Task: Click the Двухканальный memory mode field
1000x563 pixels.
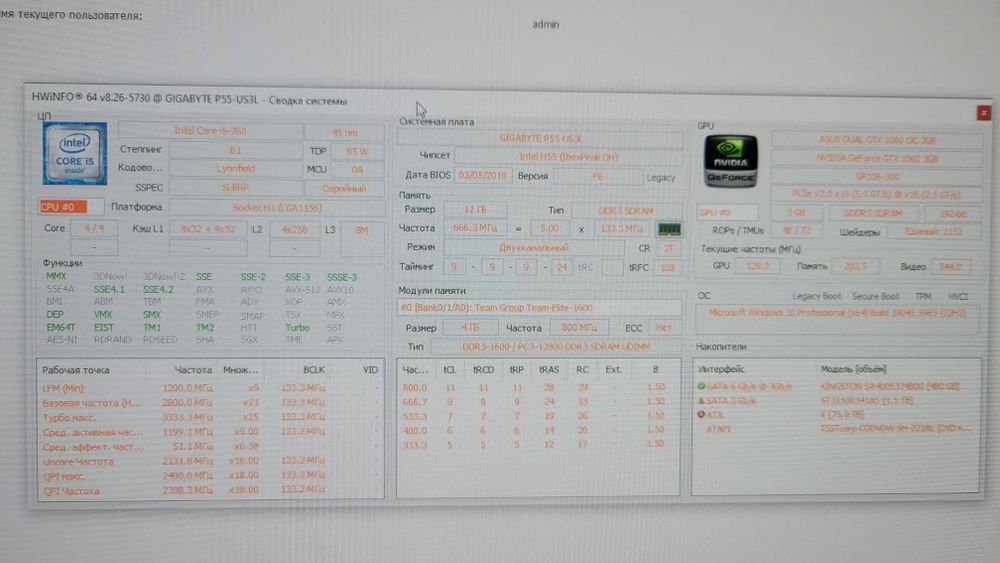Action: pos(533,248)
